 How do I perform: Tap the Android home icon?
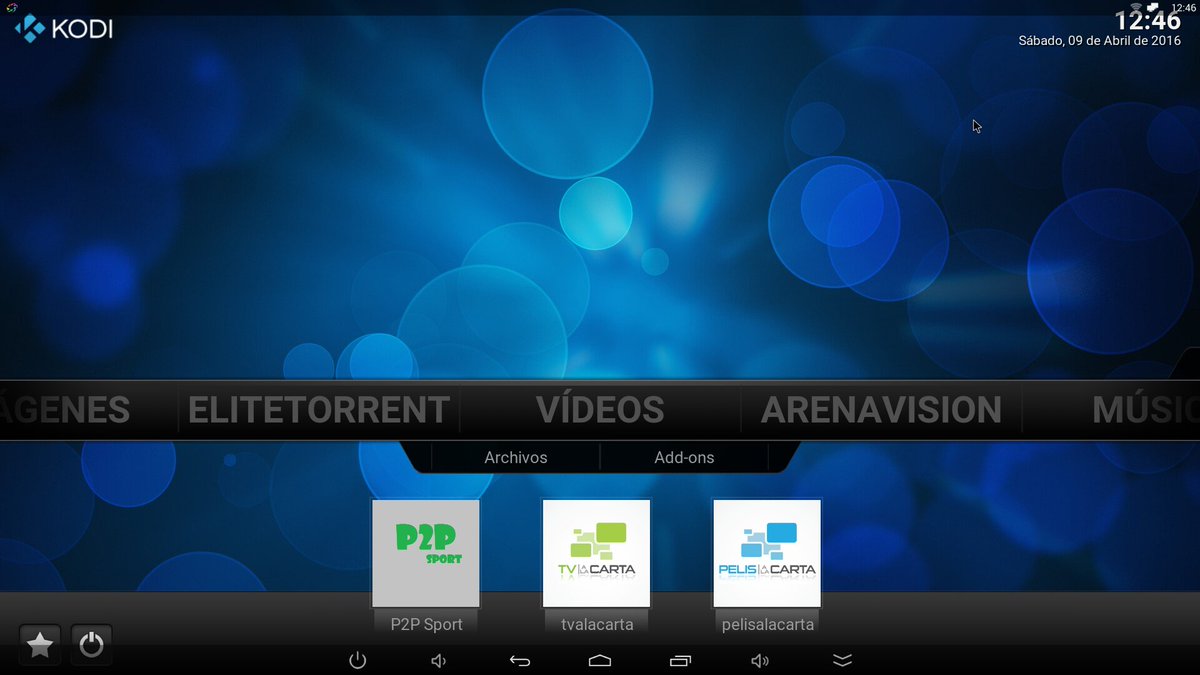pos(600,660)
